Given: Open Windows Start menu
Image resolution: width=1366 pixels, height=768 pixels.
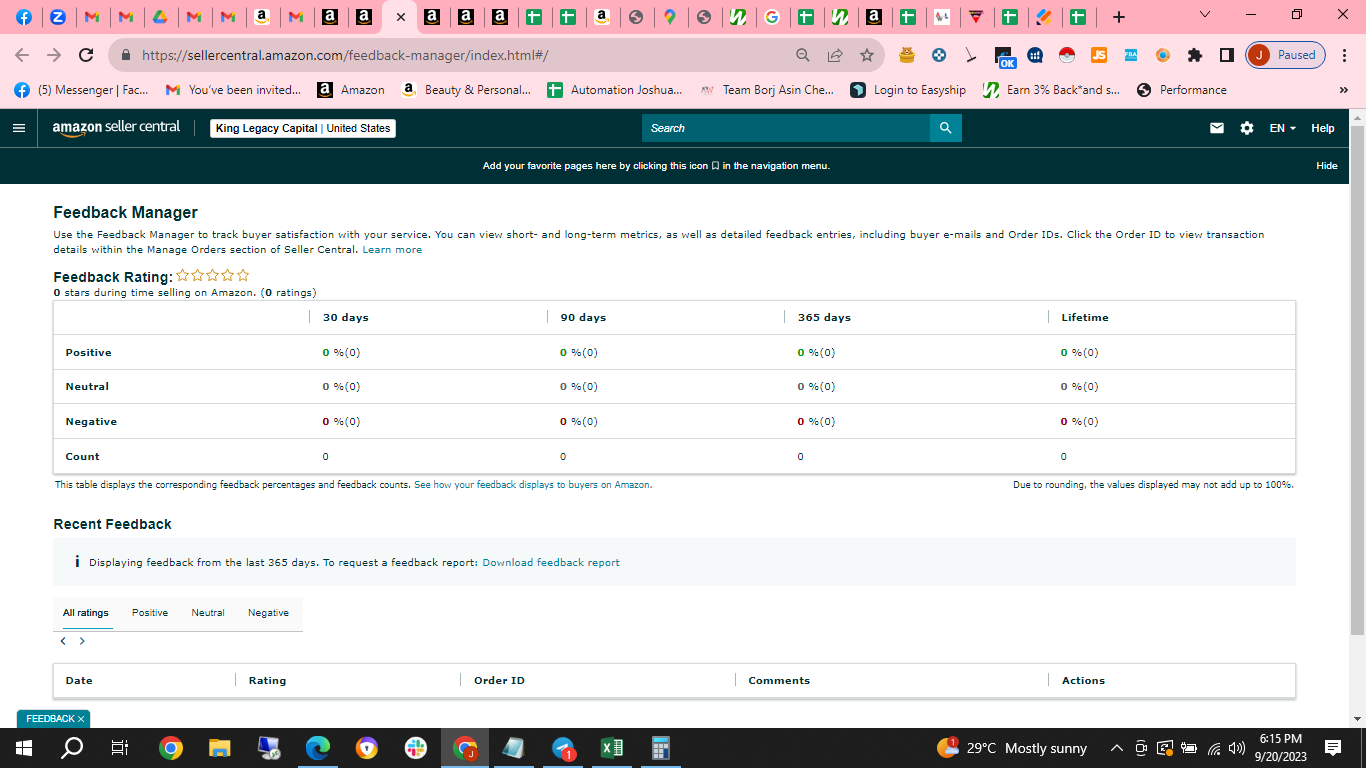Looking at the screenshot, I should click(x=24, y=748).
